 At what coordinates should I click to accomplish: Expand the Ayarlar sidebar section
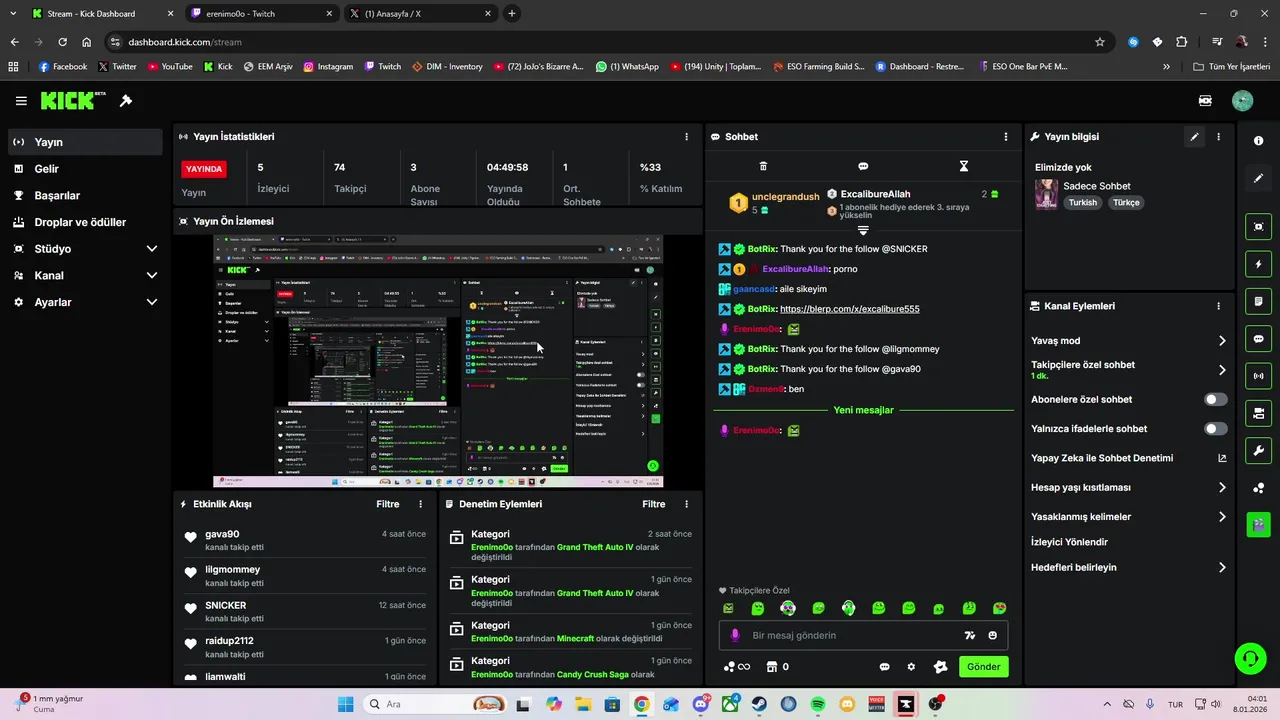click(152, 302)
